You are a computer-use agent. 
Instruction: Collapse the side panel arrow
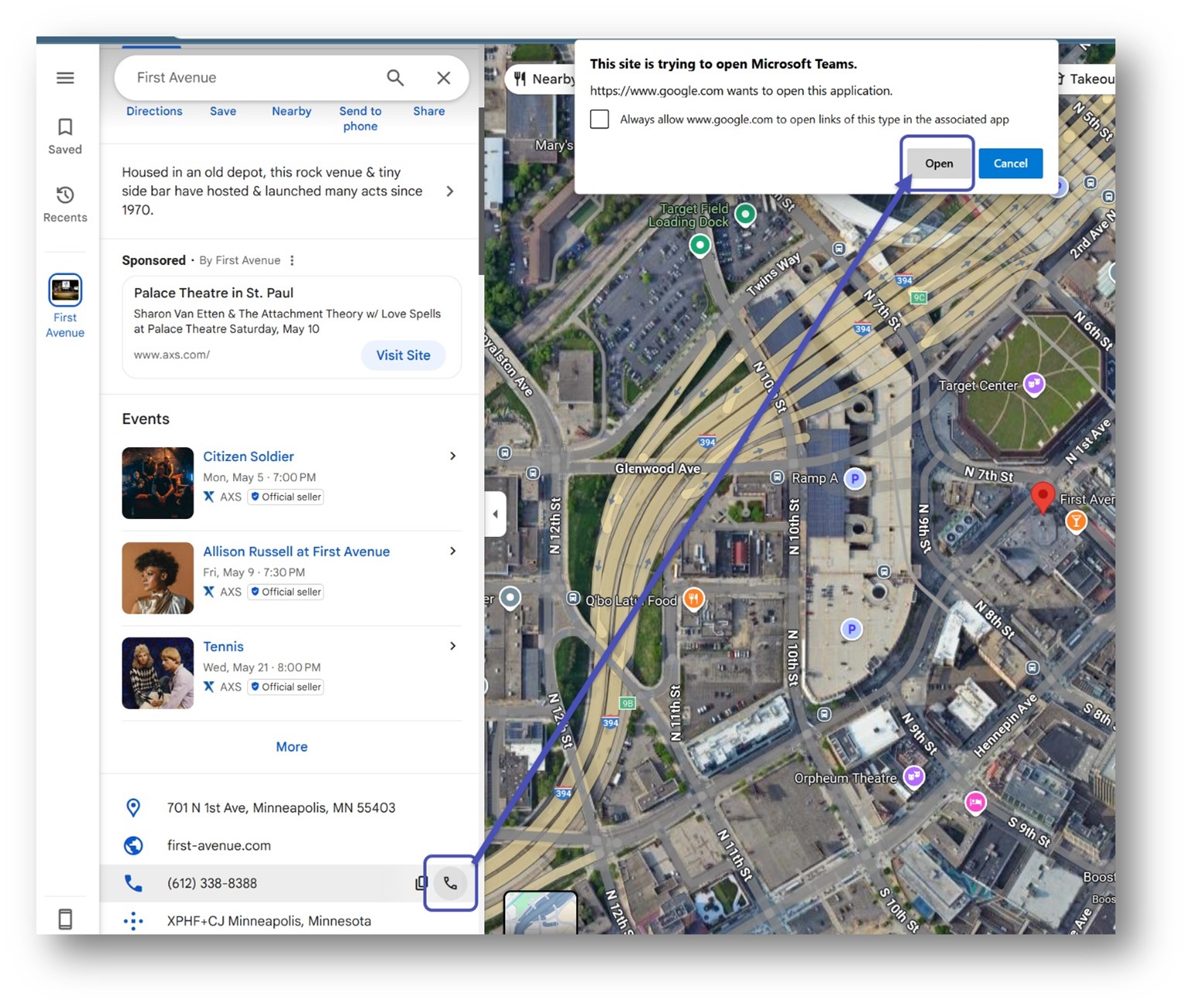point(495,514)
